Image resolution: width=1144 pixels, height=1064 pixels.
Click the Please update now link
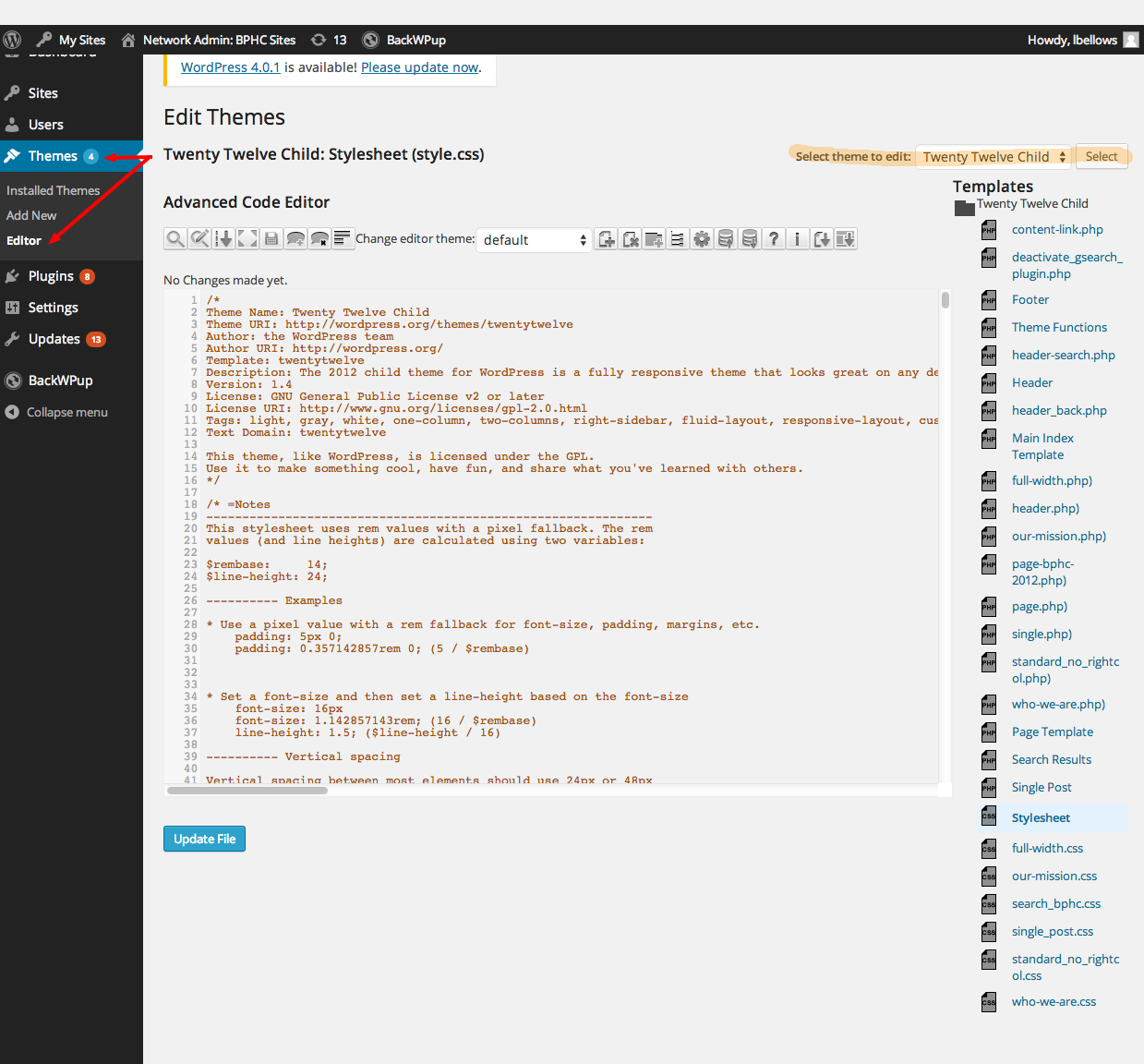[x=419, y=67]
